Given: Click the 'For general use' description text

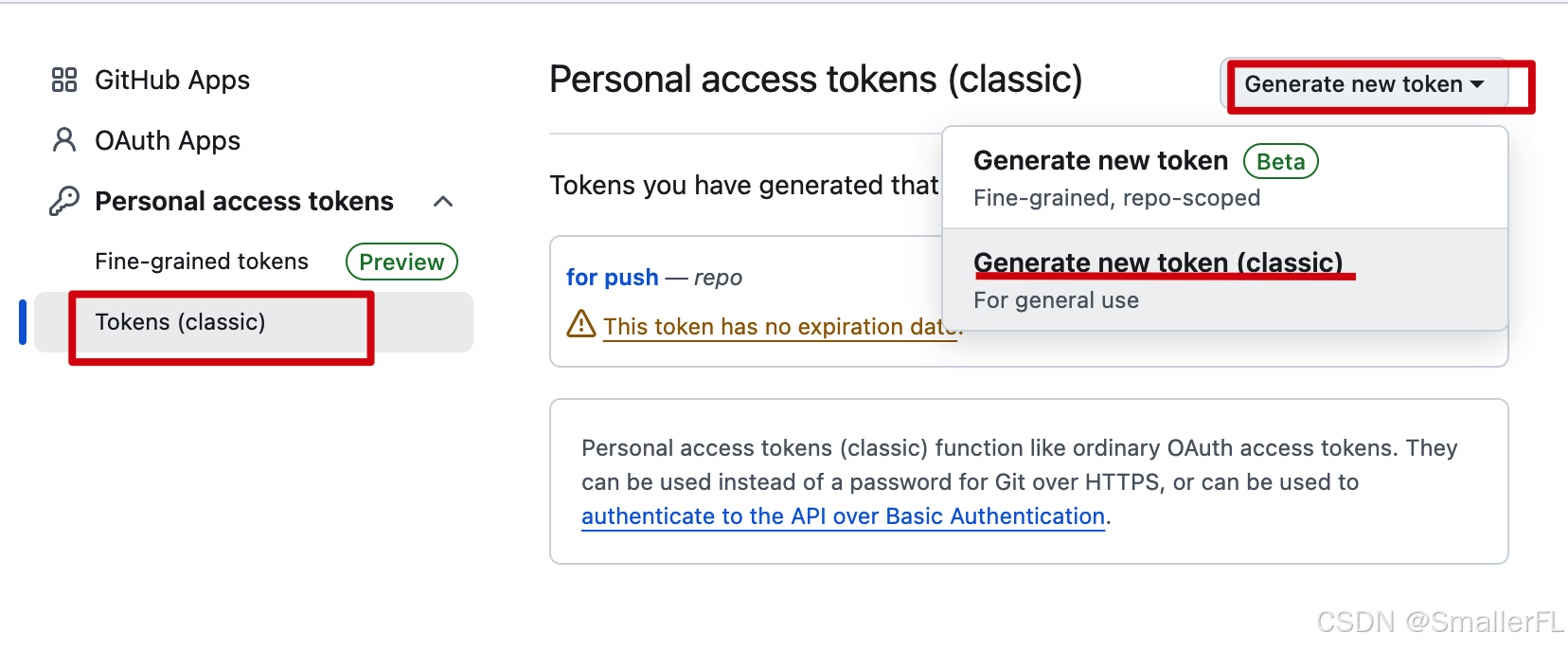Looking at the screenshot, I should click(x=1056, y=300).
